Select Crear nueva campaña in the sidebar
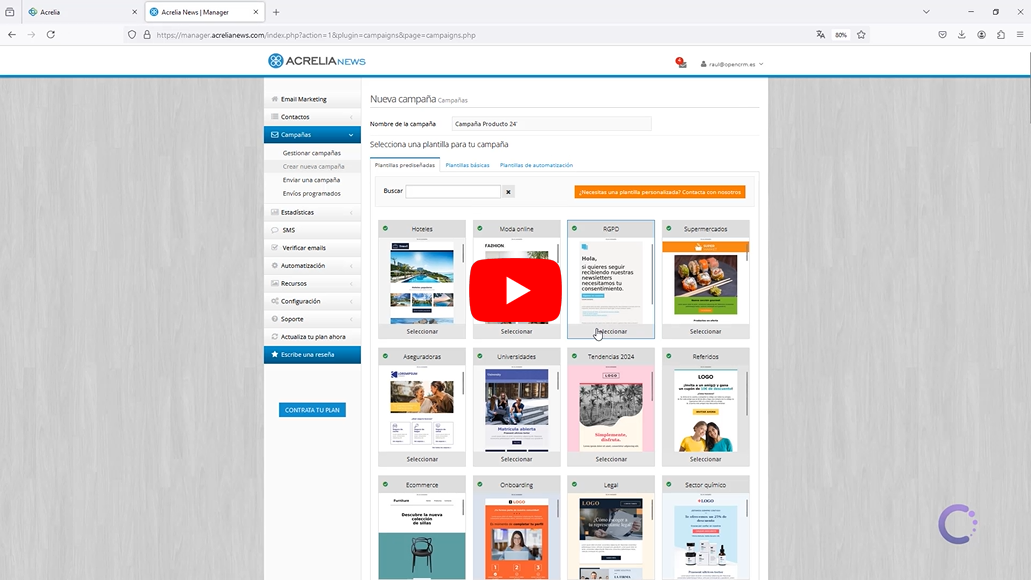 click(313, 167)
